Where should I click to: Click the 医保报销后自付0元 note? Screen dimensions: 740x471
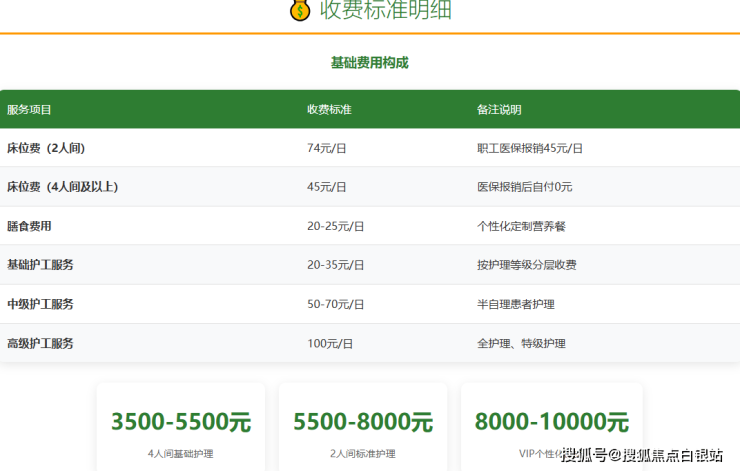click(525, 187)
